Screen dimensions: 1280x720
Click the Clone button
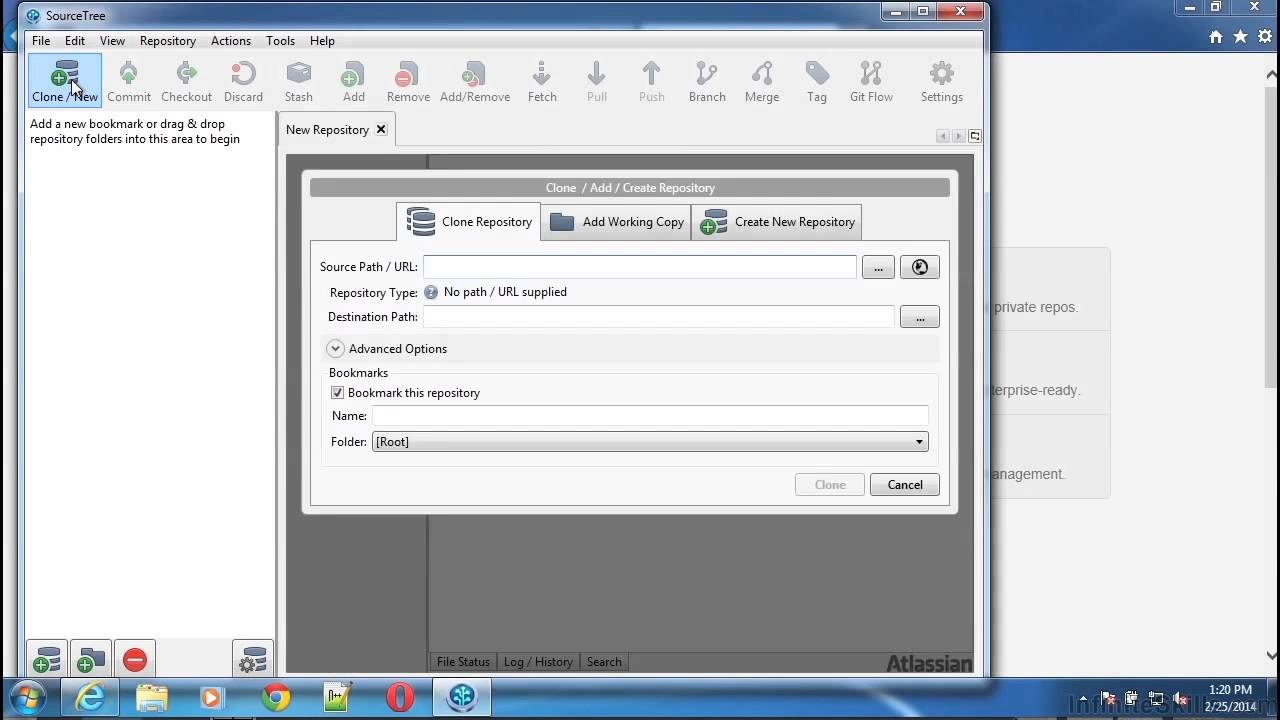pyautogui.click(x=830, y=485)
